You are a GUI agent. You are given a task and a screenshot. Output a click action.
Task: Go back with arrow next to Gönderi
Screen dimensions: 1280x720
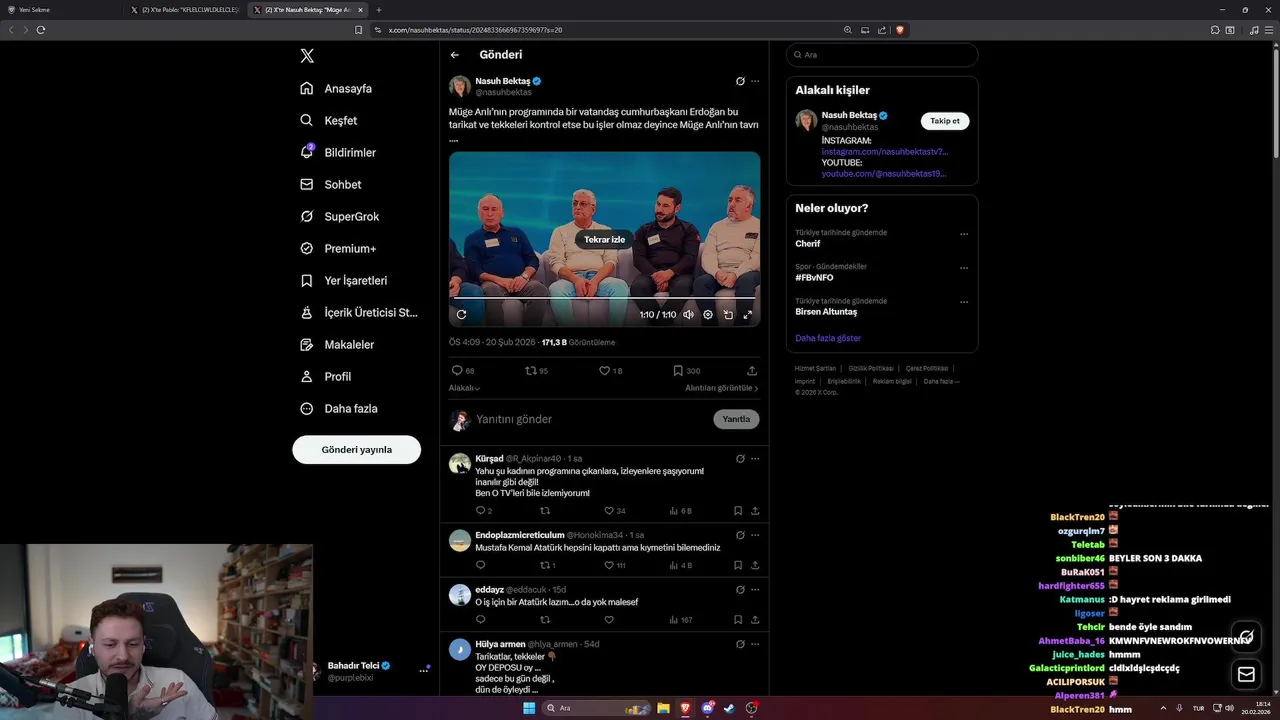(x=455, y=55)
